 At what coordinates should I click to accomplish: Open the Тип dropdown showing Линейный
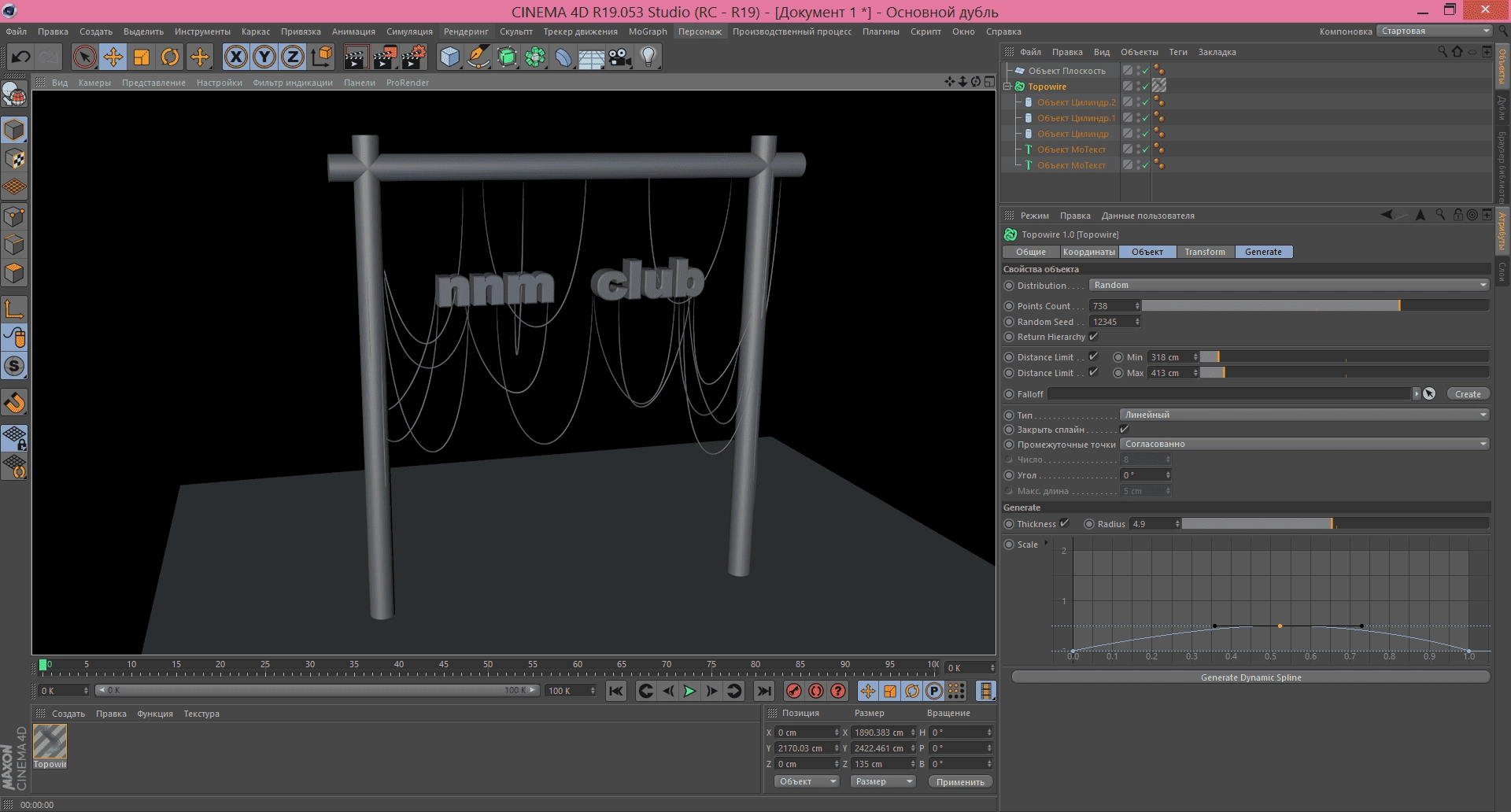pos(1305,415)
